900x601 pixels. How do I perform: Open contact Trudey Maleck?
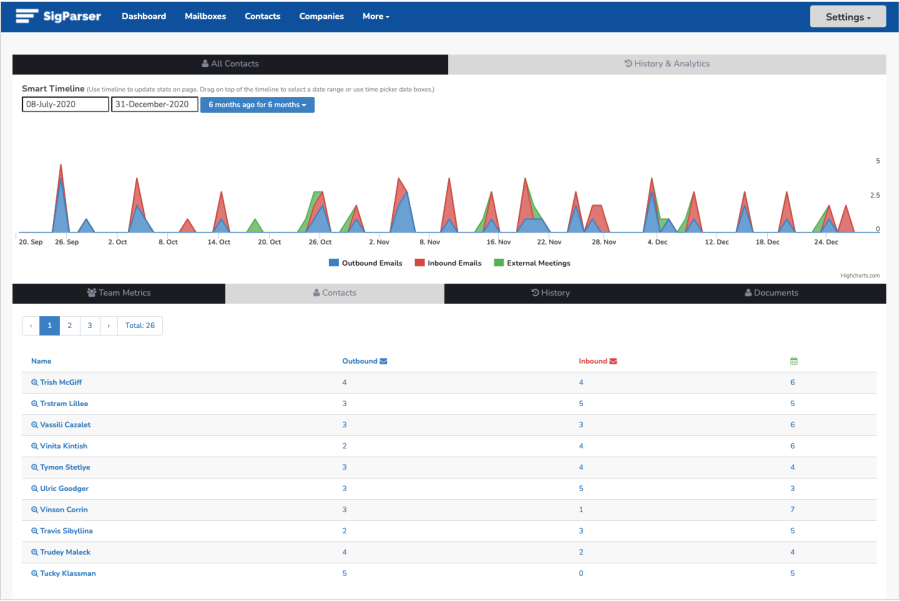pos(65,552)
